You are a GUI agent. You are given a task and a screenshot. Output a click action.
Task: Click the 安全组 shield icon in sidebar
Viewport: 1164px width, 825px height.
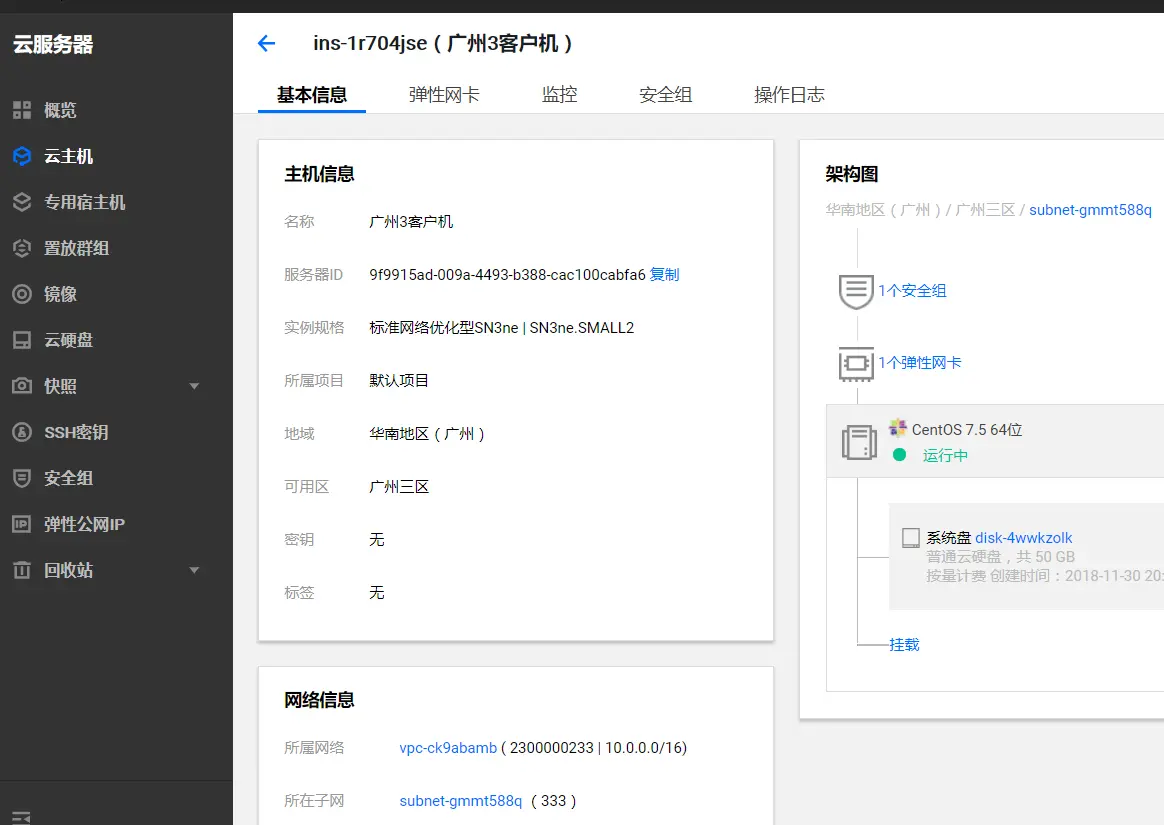click(22, 478)
